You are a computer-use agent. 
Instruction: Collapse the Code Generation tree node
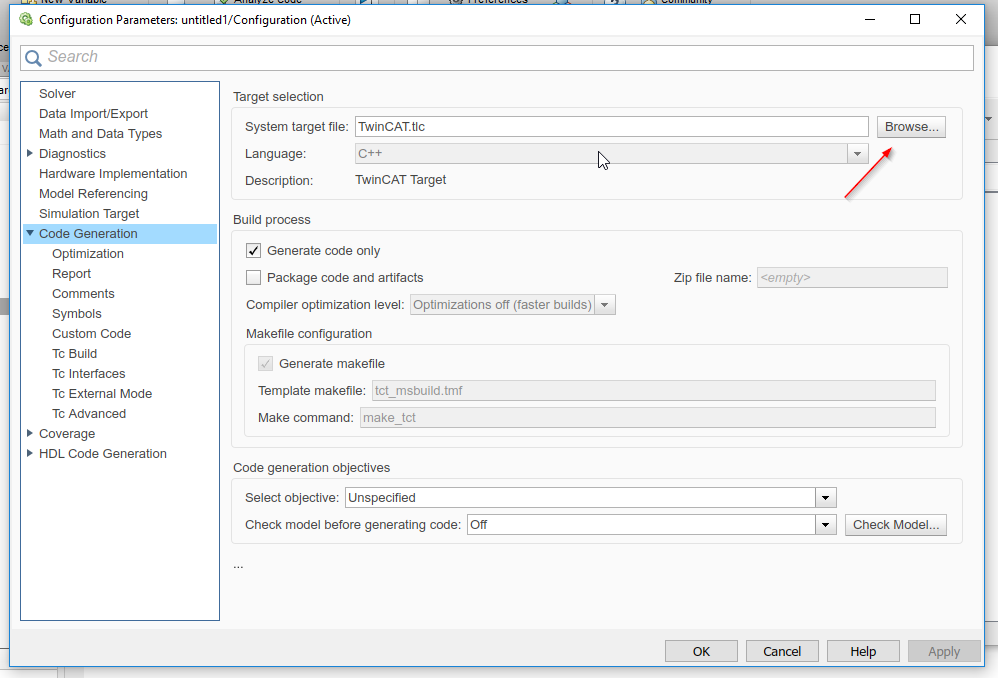click(x=29, y=233)
